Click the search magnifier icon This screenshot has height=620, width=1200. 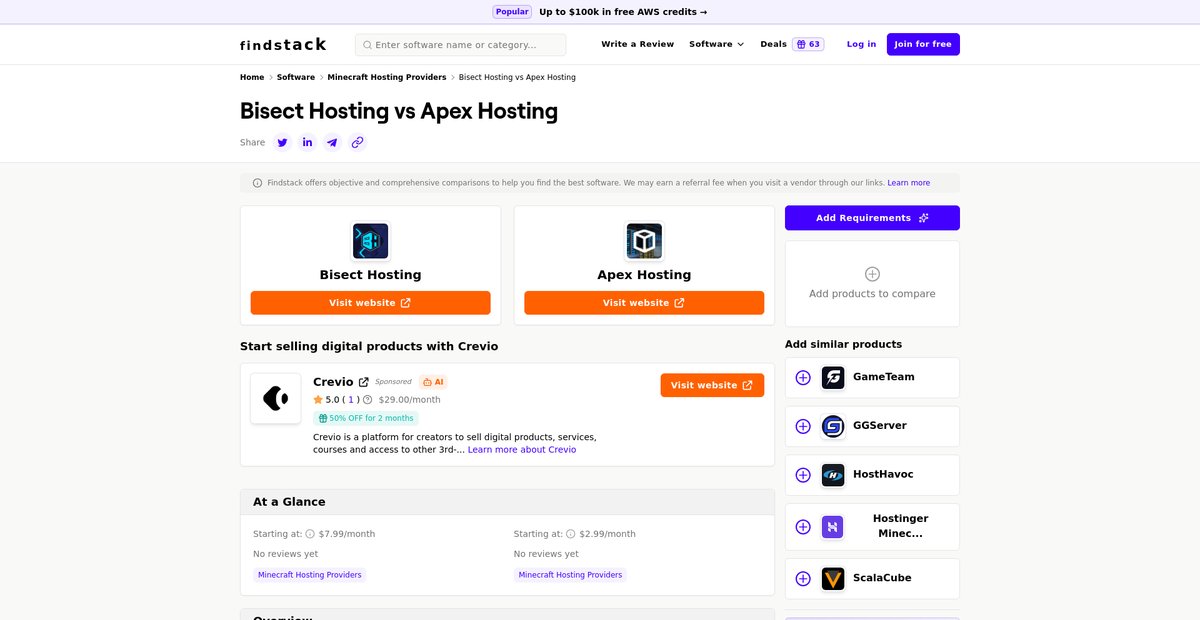[x=367, y=45]
